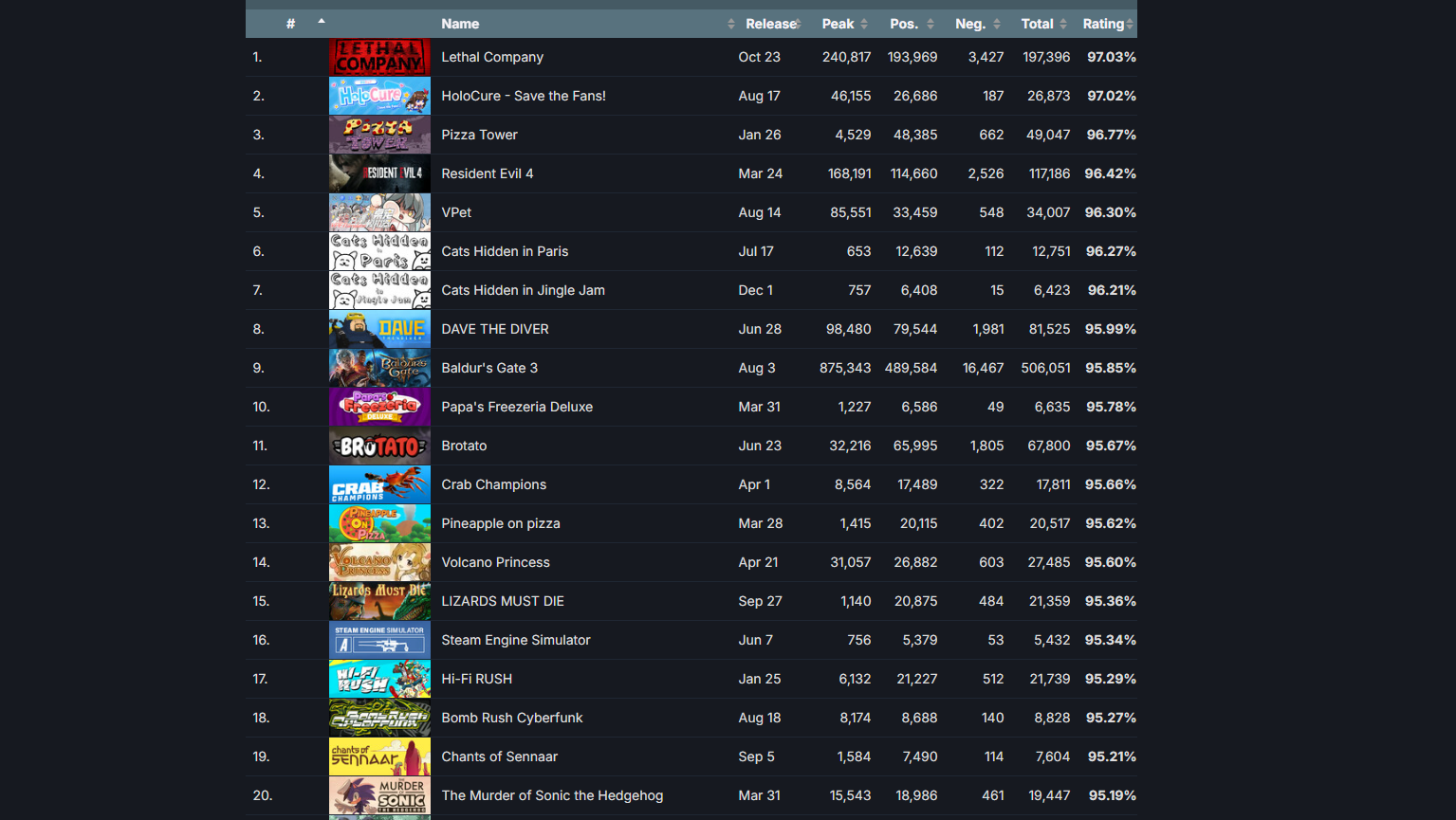Click the Pineapple on pizza game name

pos(501,523)
